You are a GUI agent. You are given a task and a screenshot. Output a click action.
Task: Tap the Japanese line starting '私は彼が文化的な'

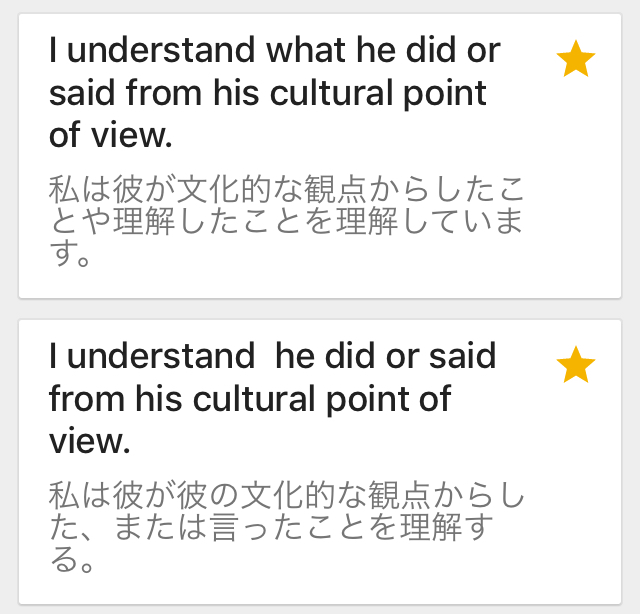pyautogui.click(x=285, y=188)
